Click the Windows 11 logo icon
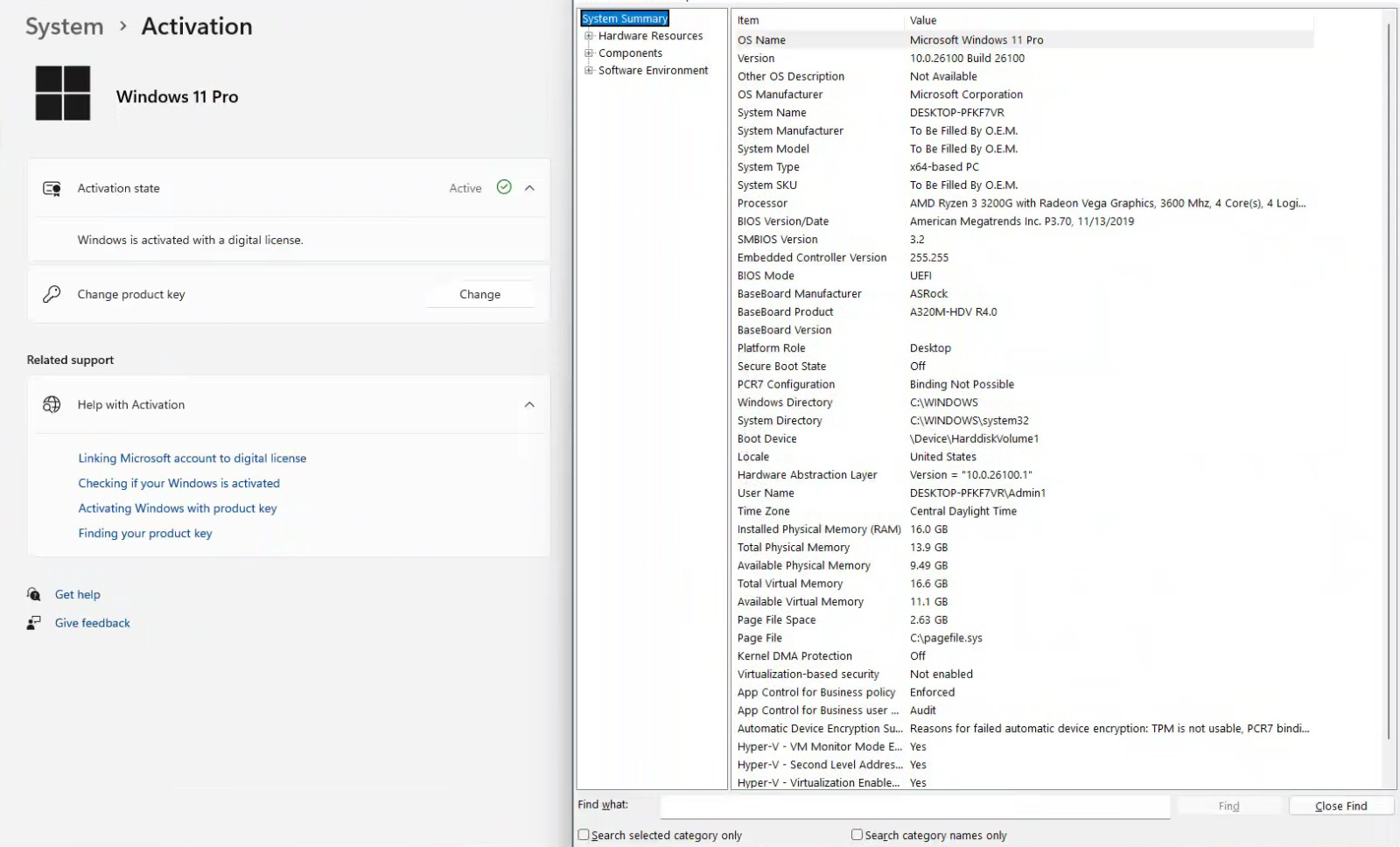This screenshot has height=847, width=1400. [63, 93]
